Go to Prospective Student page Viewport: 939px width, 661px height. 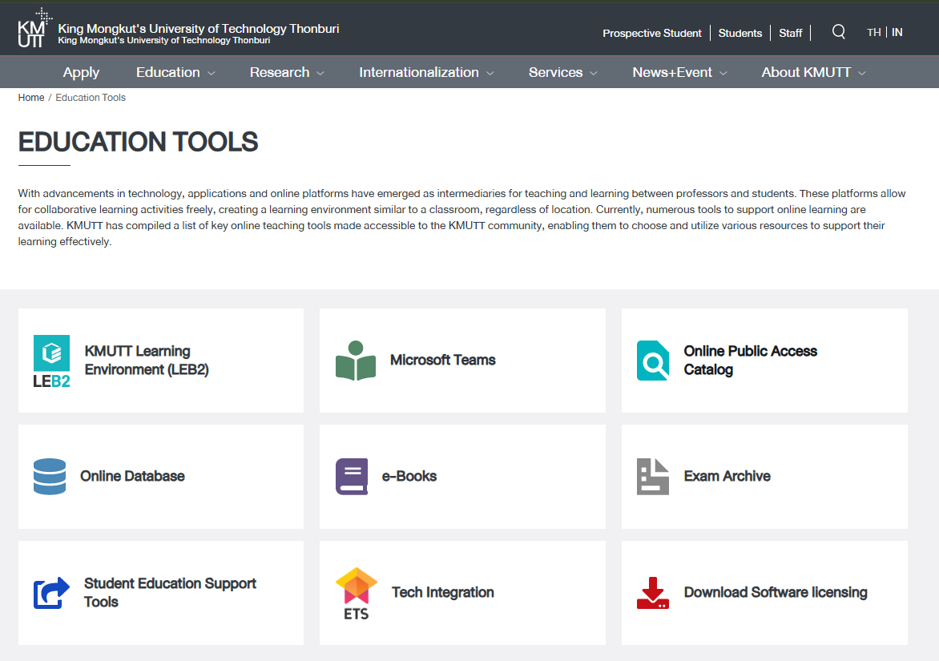coord(652,33)
